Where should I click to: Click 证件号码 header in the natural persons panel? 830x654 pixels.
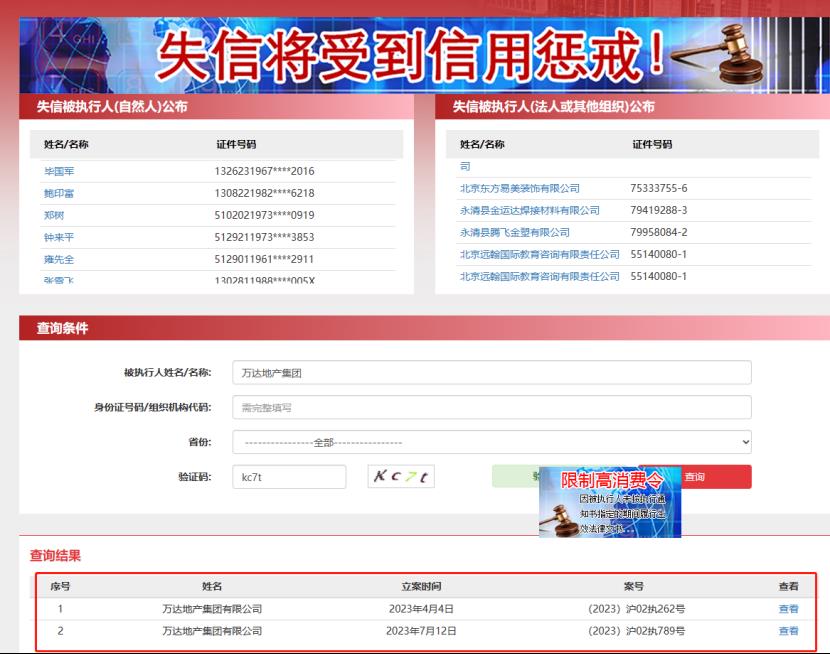click(236, 144)
